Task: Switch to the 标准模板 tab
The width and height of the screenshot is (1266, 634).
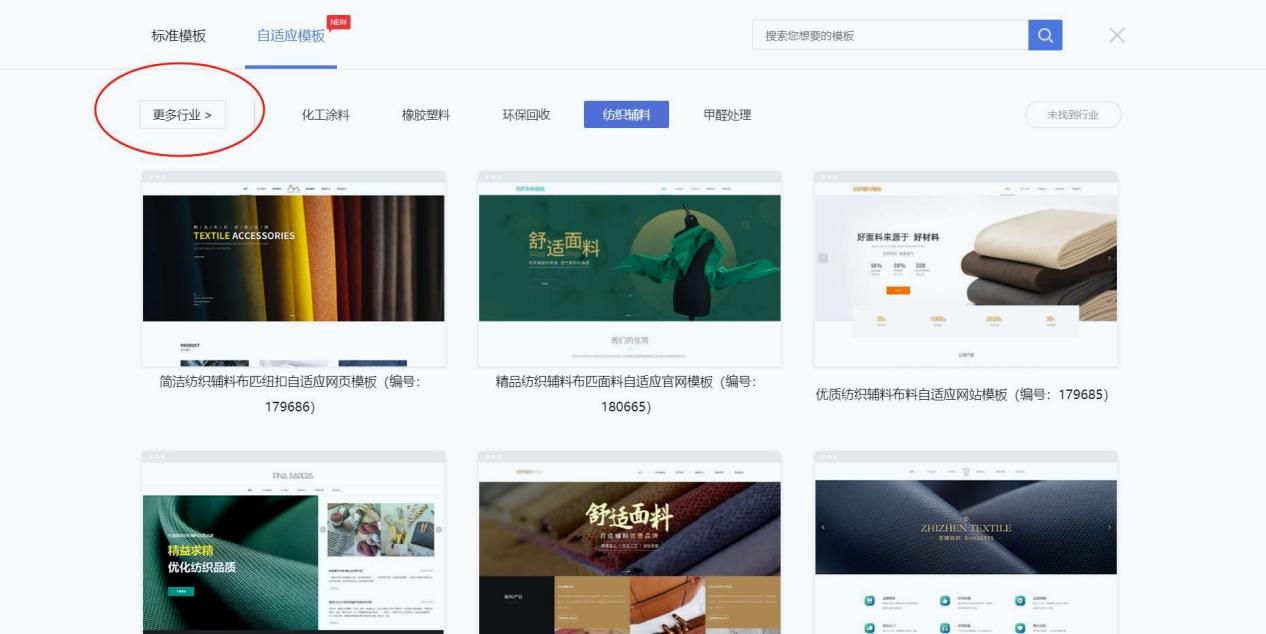Action: pyautogui.click(x=179, y=35)
